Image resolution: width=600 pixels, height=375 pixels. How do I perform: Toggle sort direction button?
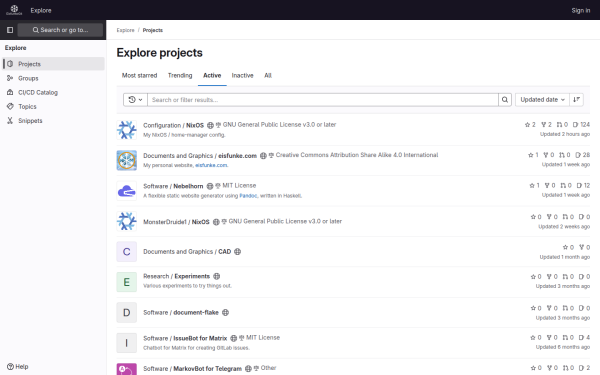coord(576,100)
